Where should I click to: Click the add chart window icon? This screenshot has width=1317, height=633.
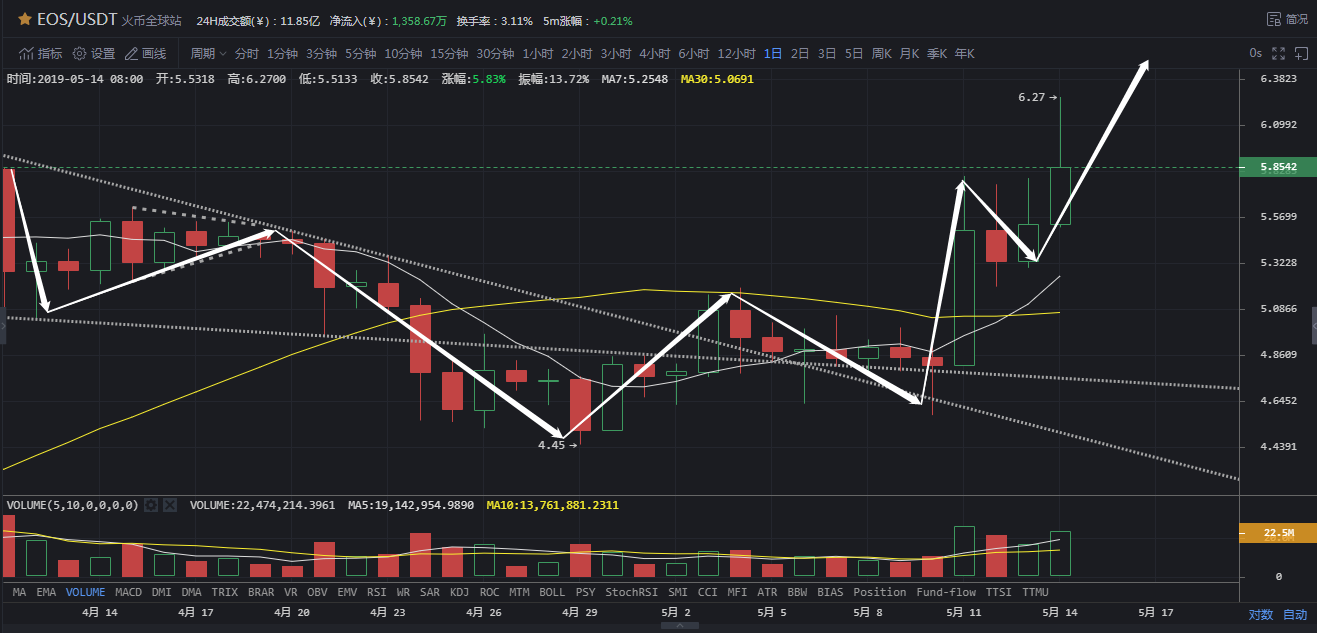(x=1300, y=53)
